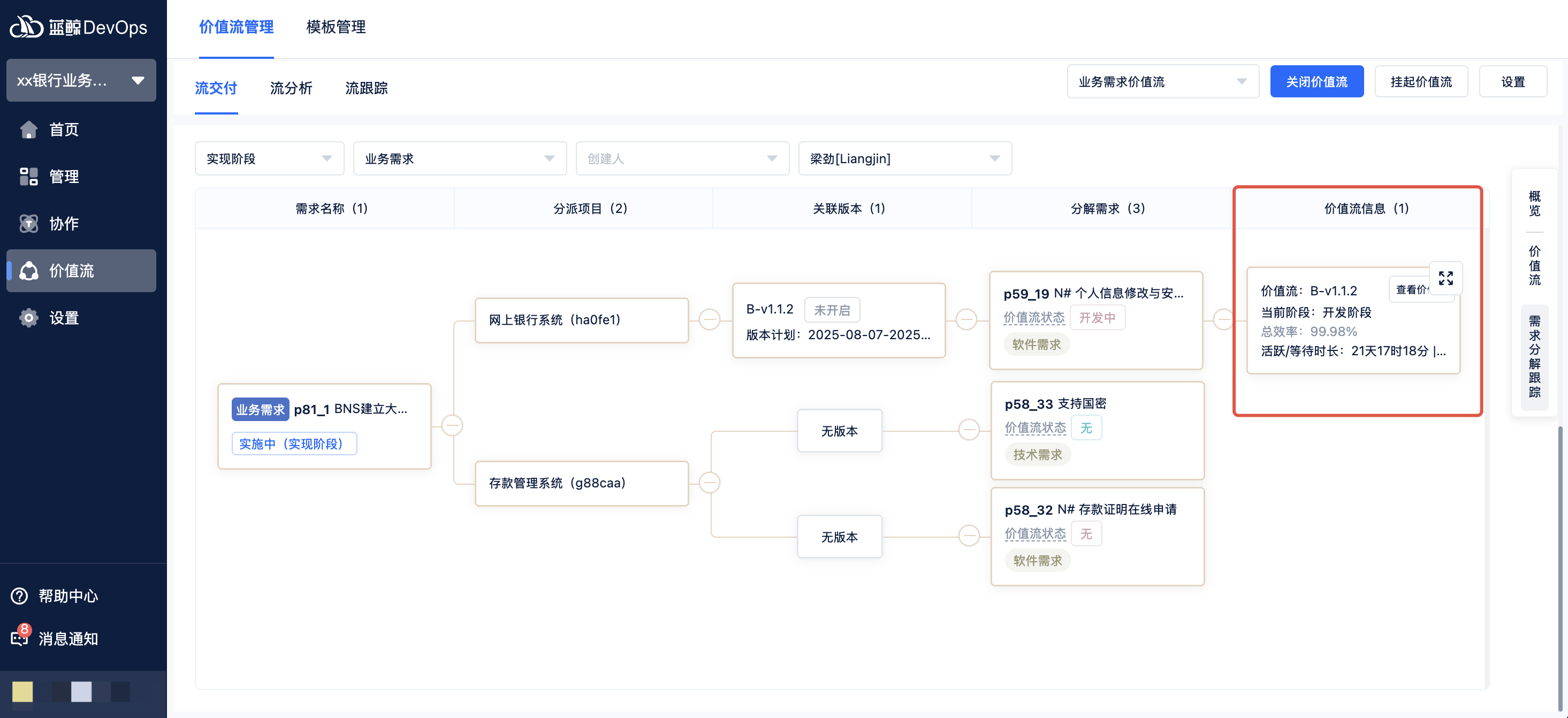Open the 需求分解跟踪 side panel tab
This screenshot has width=1568, height=718.
[x=1534, y=357]
